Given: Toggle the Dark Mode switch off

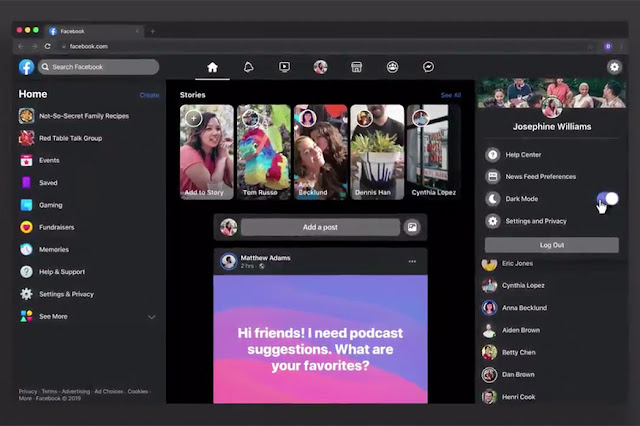Looking at the screenshot, I should tap(608, 199).
